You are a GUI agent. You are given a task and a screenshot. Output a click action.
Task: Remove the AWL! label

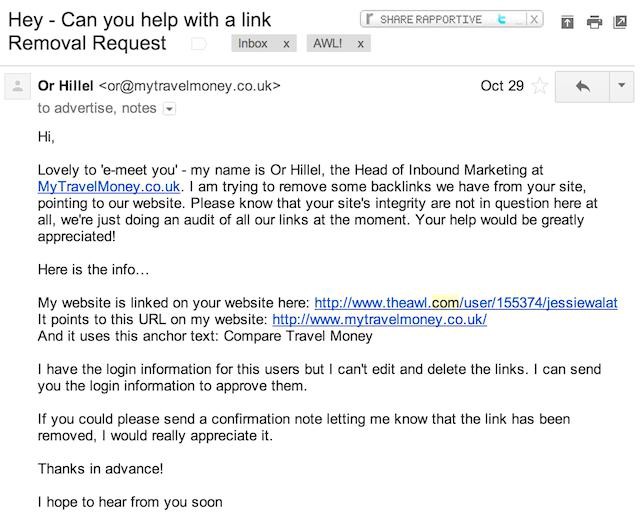click(x=360, y=44)
